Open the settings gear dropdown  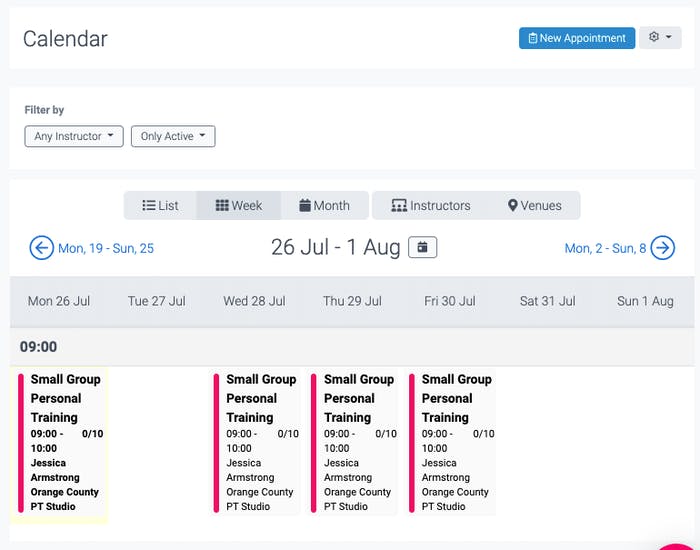click(659, 38)
